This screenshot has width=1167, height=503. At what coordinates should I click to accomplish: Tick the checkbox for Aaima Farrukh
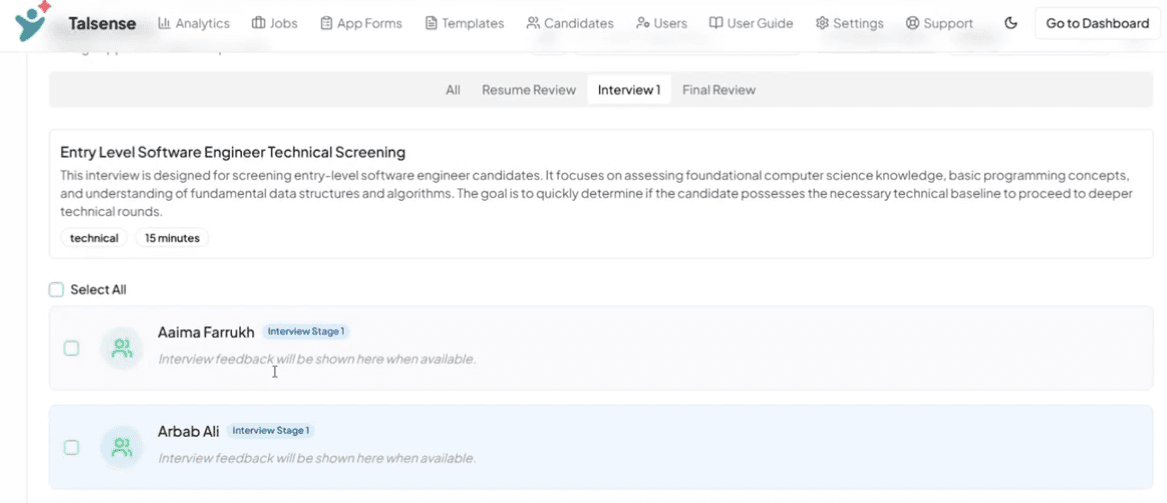(x=71, y=348)
